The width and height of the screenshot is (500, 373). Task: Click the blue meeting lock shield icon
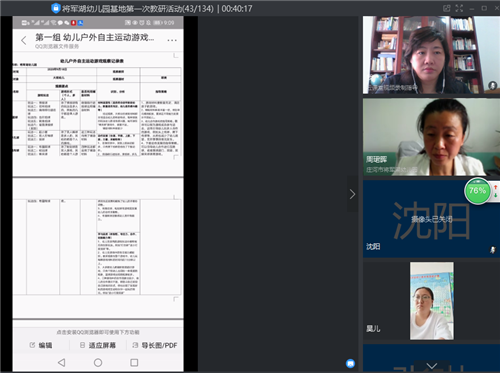[x=56, y=8]
